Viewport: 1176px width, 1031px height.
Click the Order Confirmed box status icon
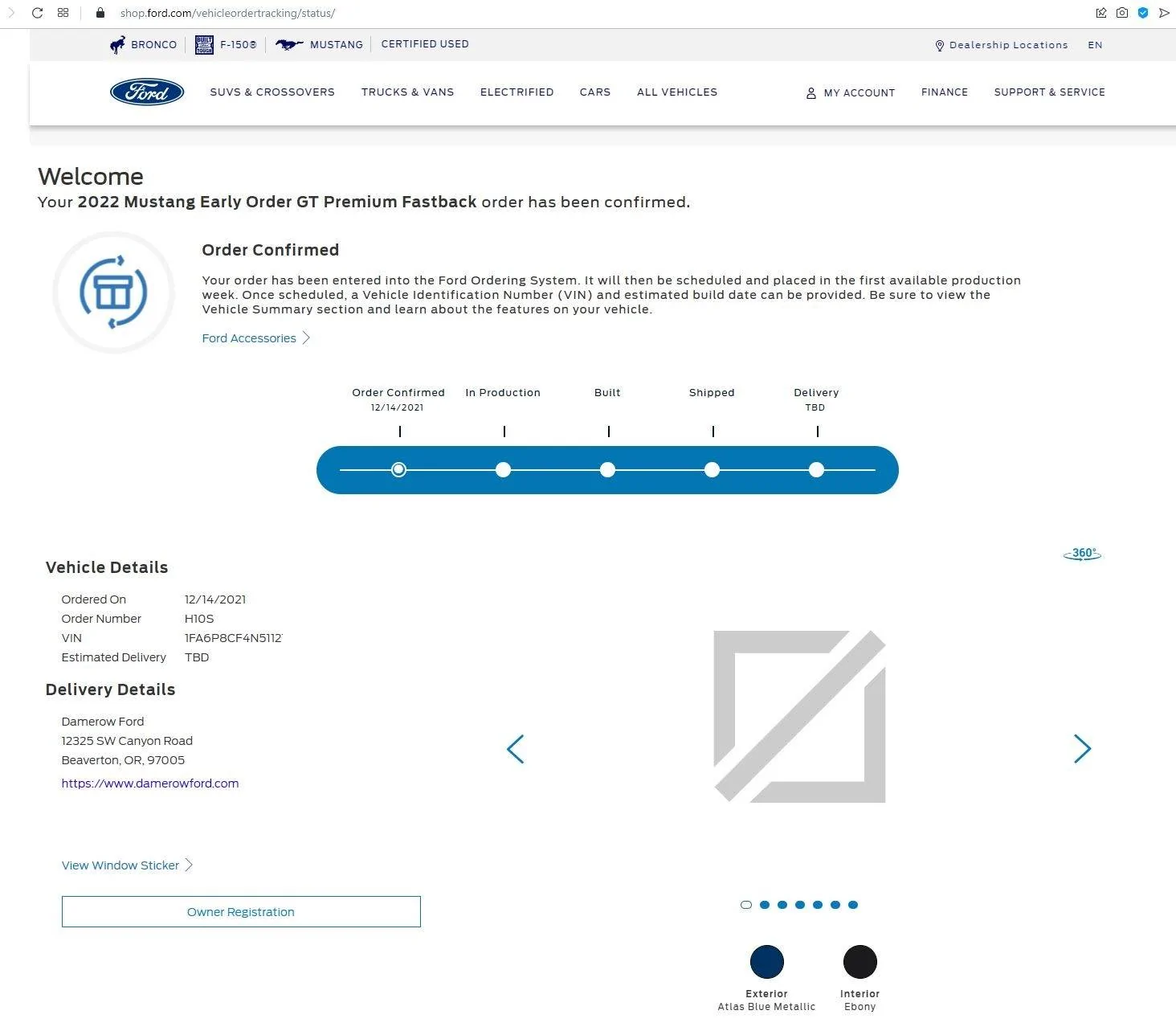(x=113, y=293)
